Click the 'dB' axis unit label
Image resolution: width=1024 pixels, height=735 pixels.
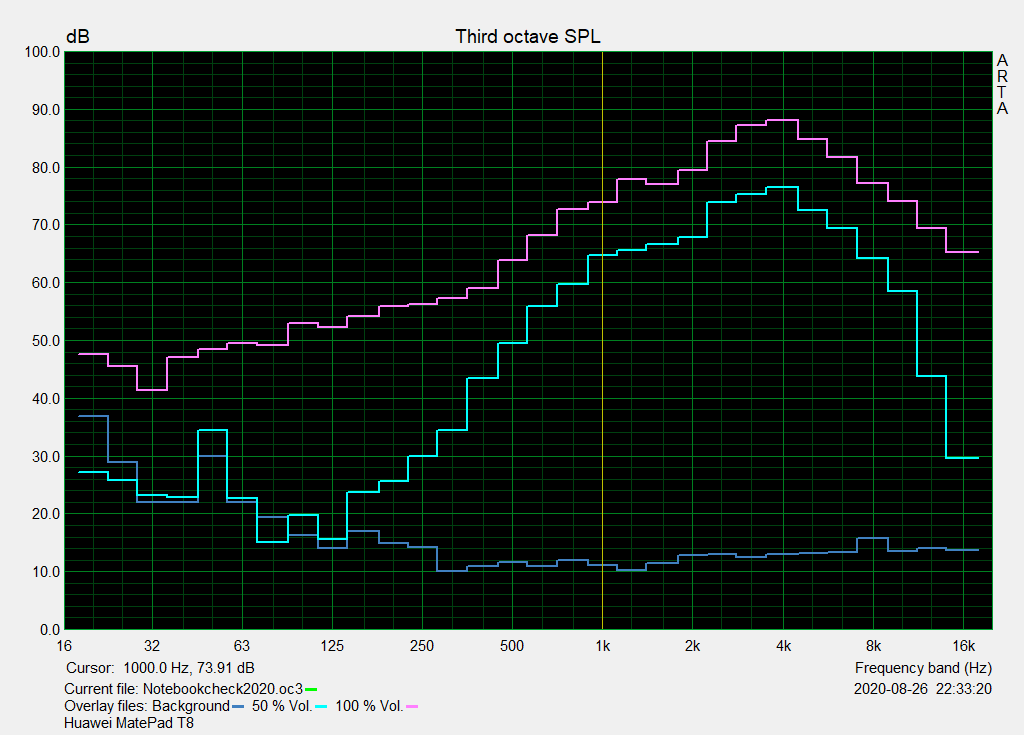click(x=78, y=37)
